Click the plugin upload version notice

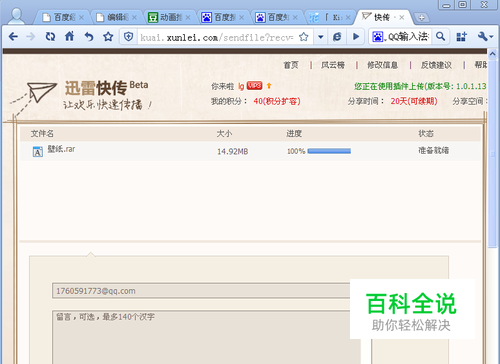[420, 86]
